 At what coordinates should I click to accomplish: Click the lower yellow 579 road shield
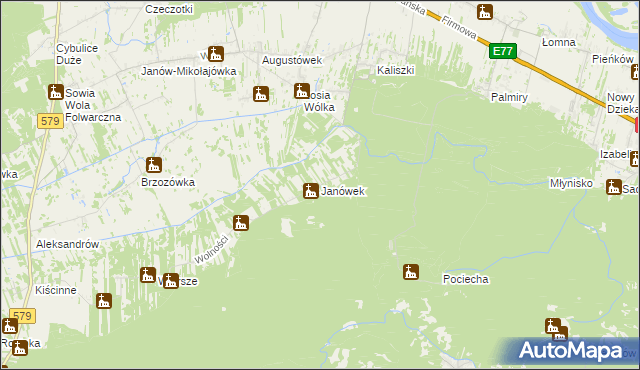coord(22,316)
